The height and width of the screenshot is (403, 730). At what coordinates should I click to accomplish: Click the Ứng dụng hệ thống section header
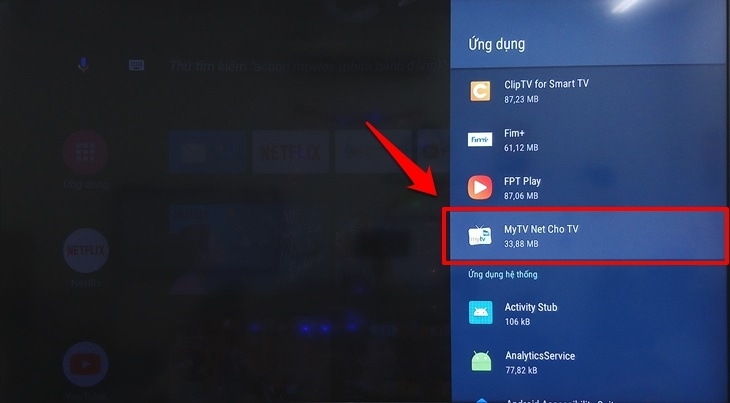click(503, 275)
